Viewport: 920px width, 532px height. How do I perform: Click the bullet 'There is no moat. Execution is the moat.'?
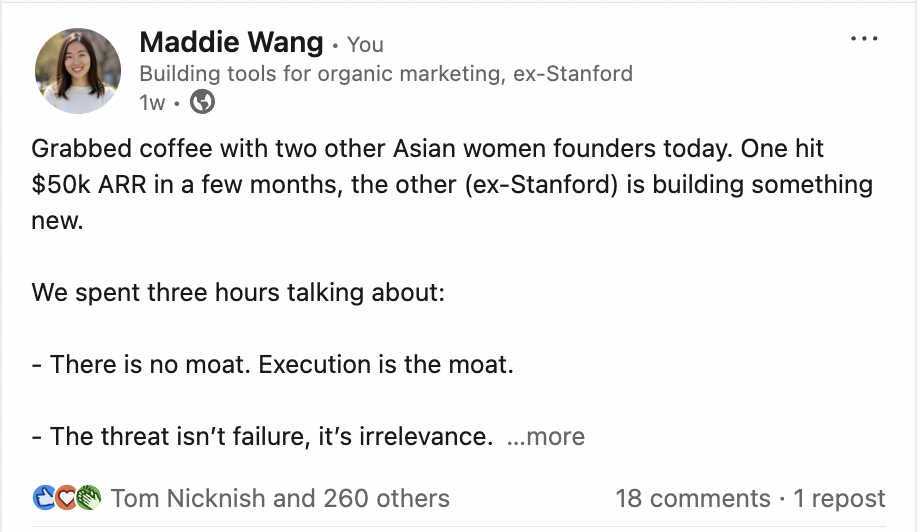273,364
